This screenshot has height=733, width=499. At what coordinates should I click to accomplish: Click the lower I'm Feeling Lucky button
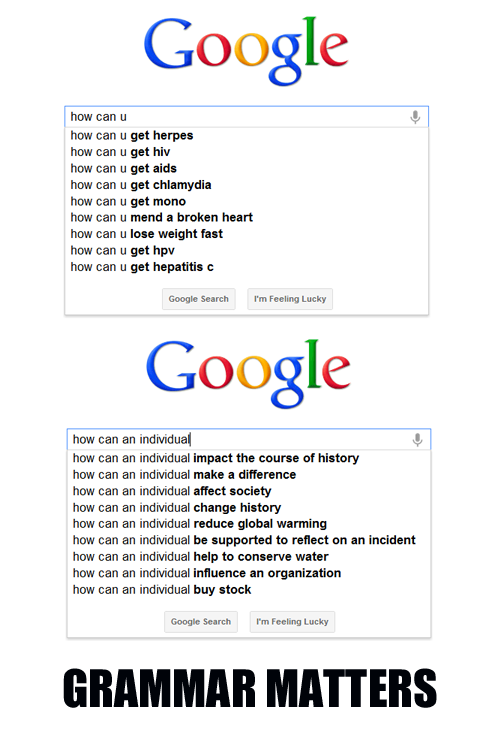point(292,622)
